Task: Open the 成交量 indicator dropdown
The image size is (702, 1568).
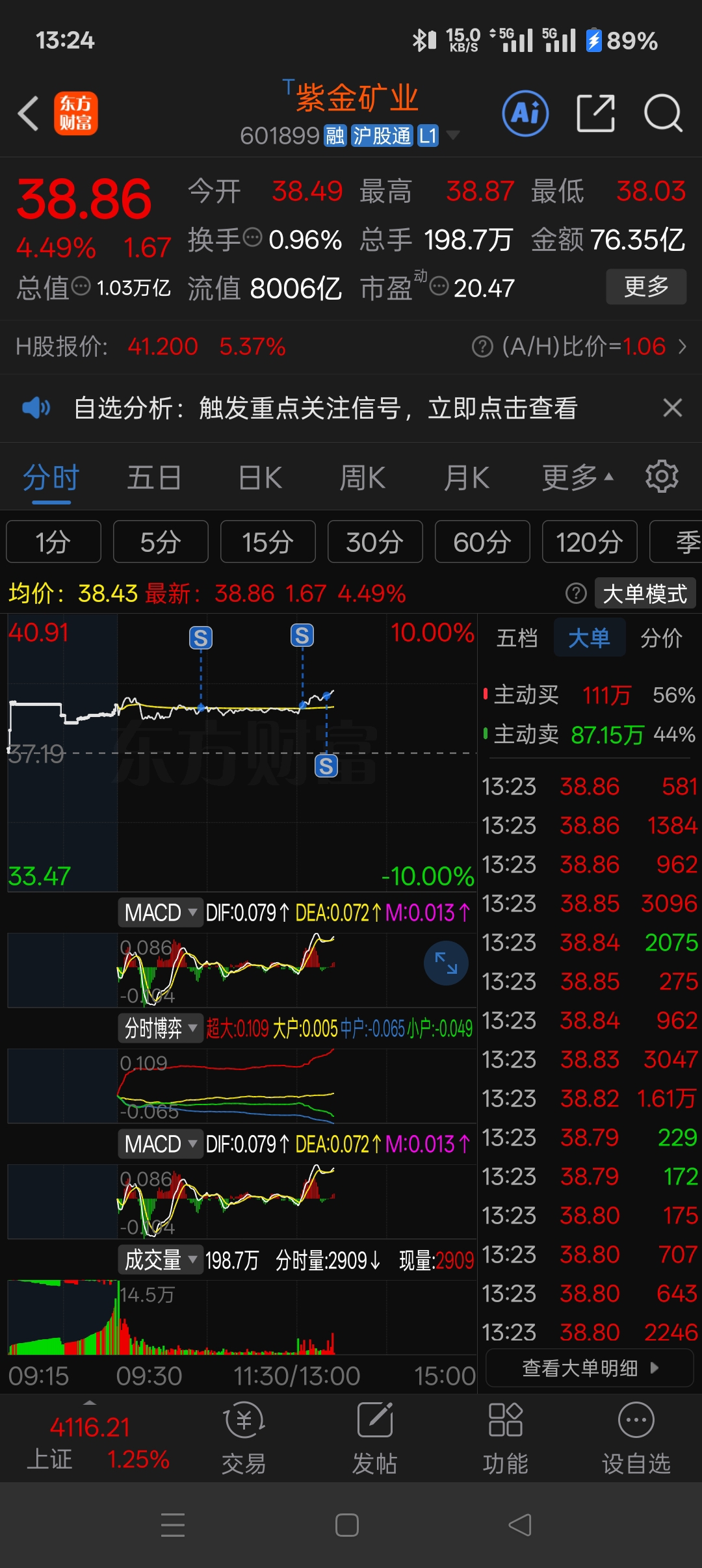Action: pos(161,1259)
